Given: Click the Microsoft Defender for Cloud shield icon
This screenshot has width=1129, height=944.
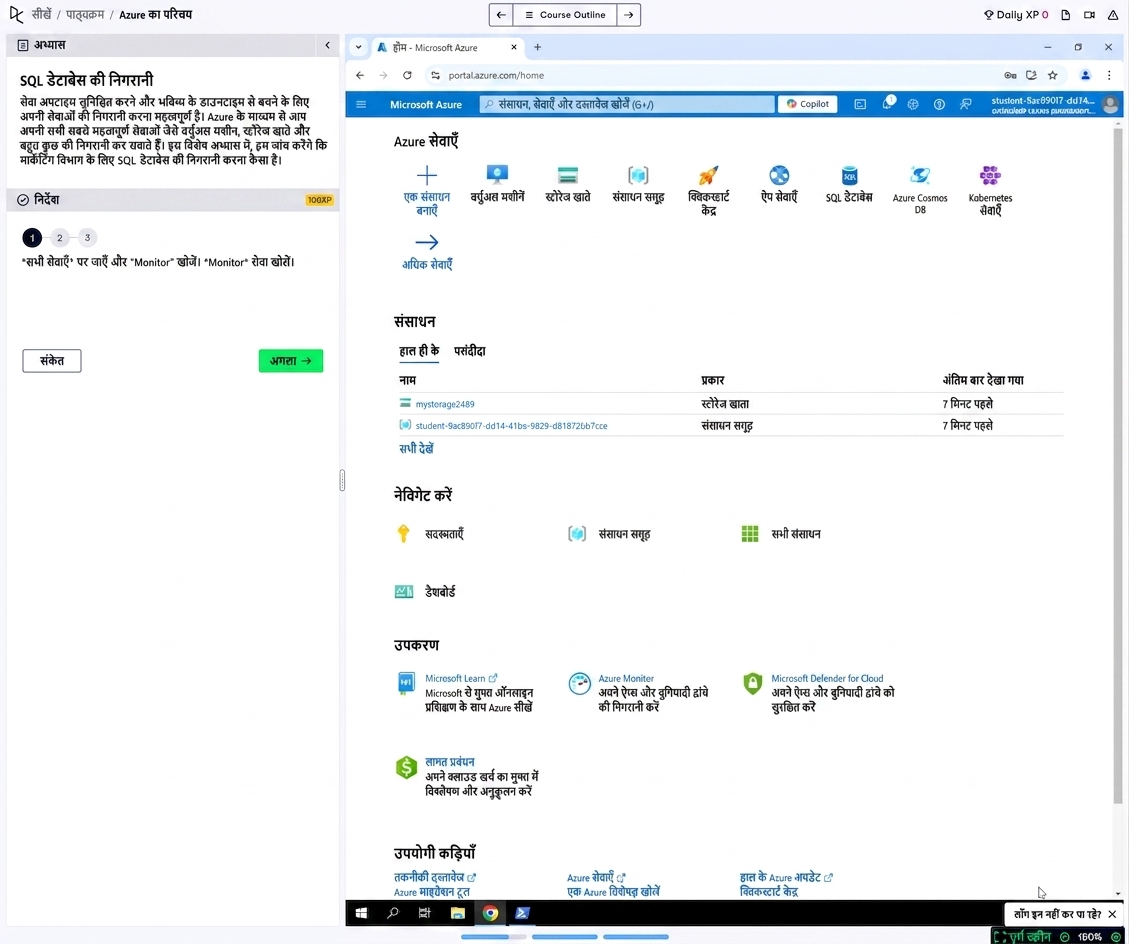Looking at the screenshot, I should 752,683.
